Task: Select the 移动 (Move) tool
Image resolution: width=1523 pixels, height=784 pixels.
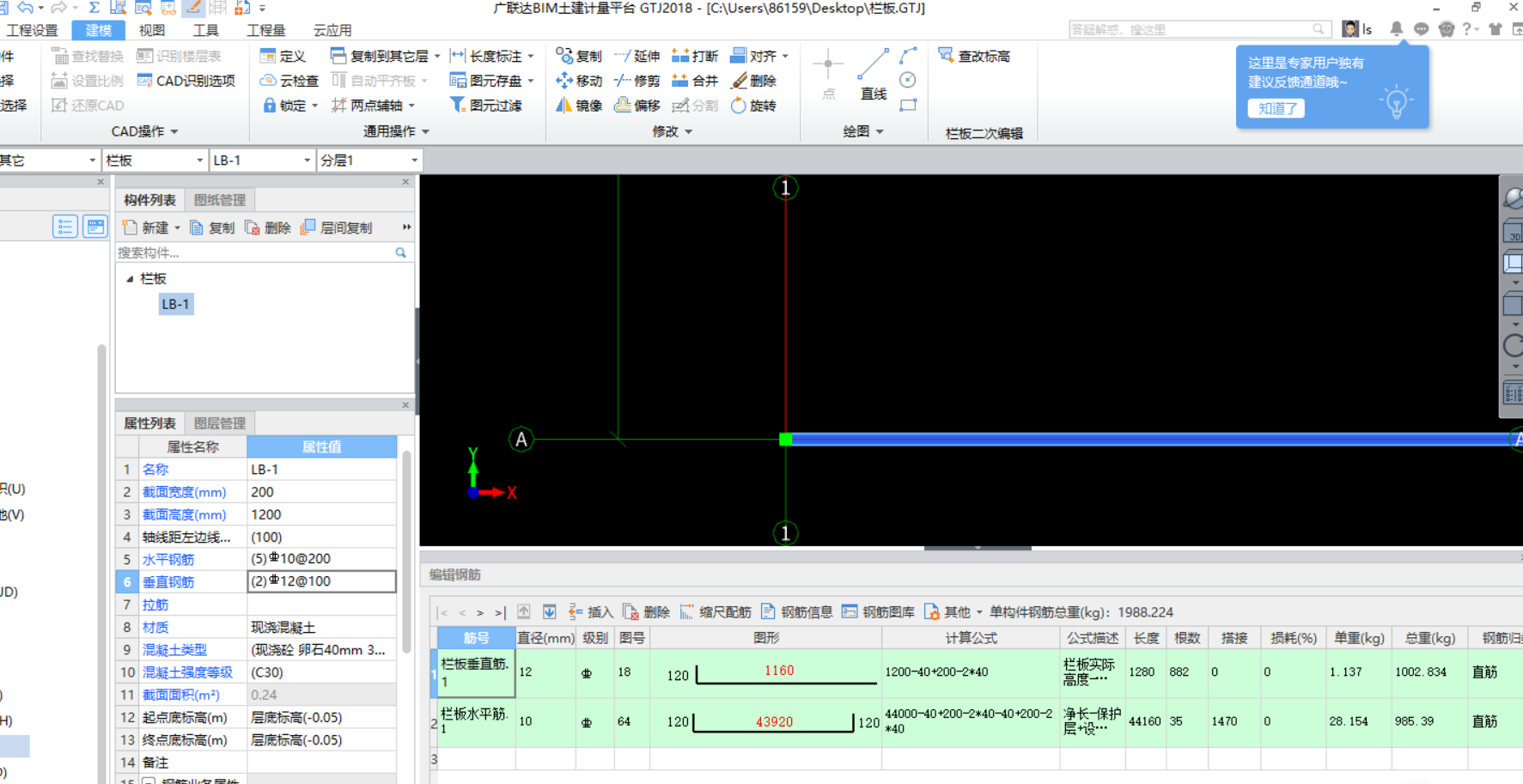Action: click(x=579, y=81)
